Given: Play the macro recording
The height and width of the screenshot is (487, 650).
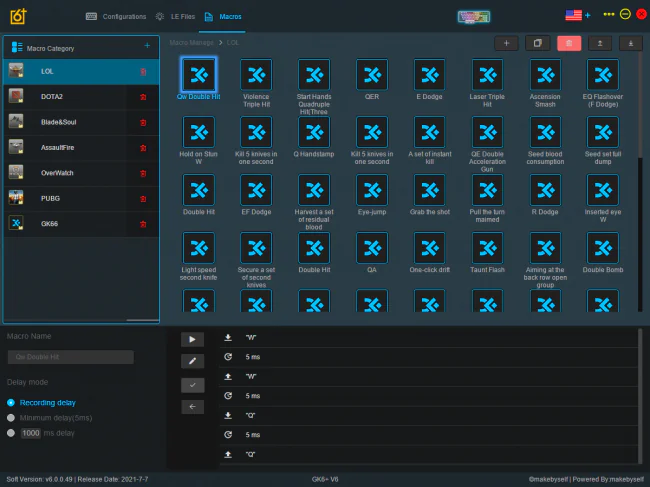Looking at the screenshot, I should point(192,339).
